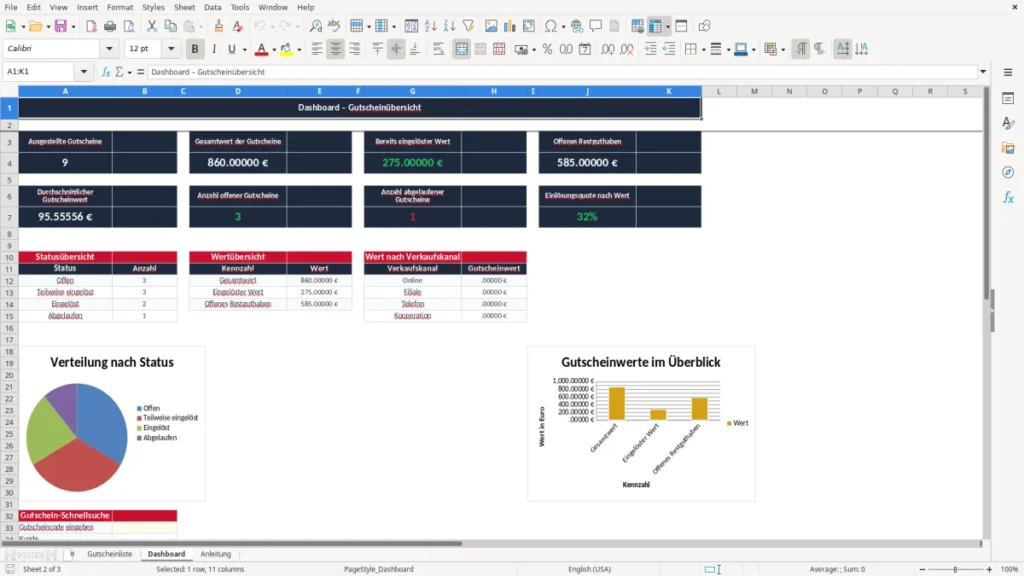This screenshot has width=1024, height=576.
Task: Toggle Align Left
Action: tap(317, 49)
